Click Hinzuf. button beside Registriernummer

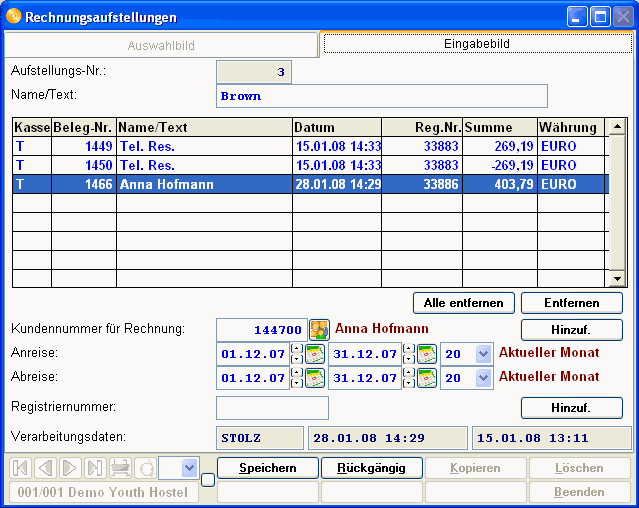point(572,408)
